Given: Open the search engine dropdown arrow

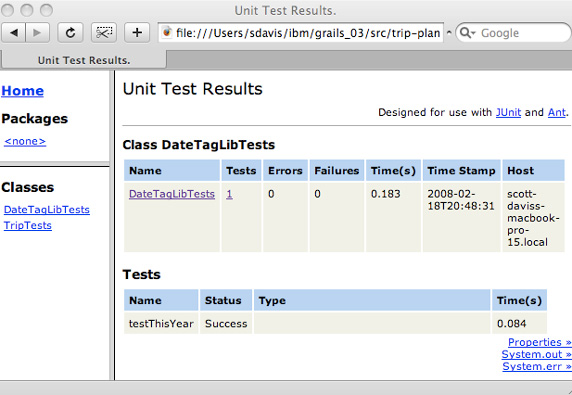Looking at the screenshot, I should 473,33.
